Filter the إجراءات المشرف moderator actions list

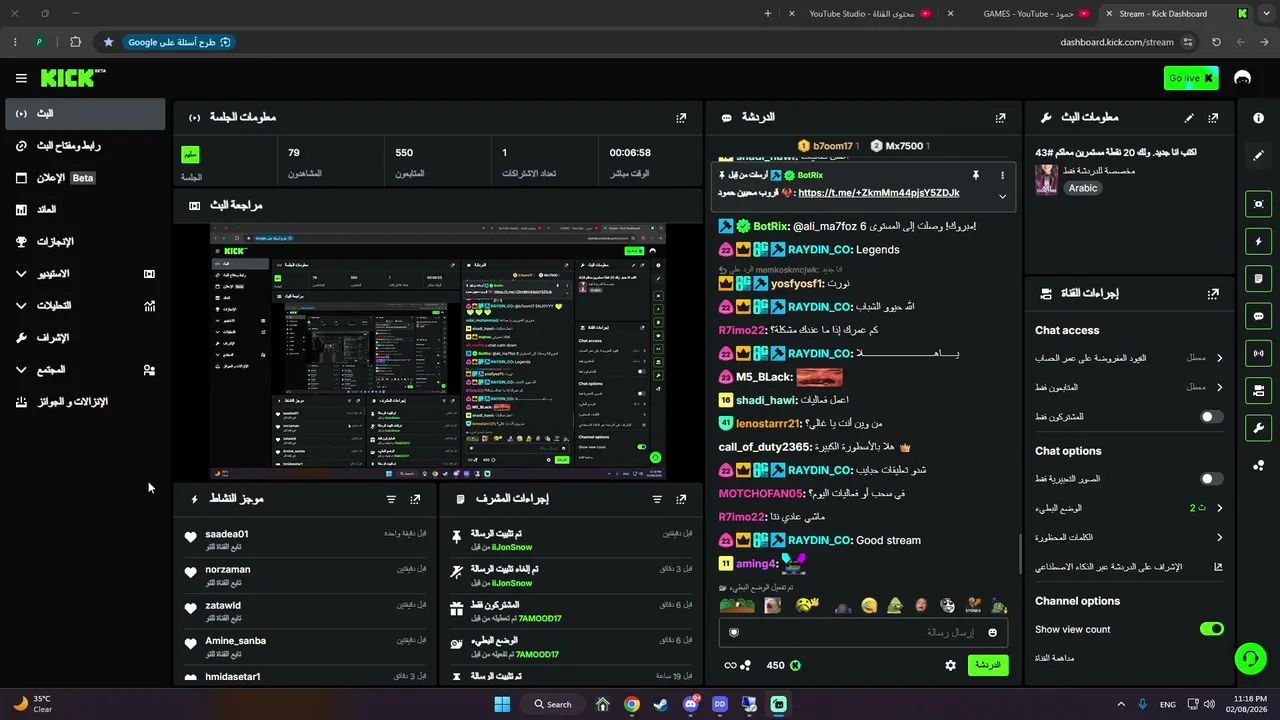tap(657, 499)
